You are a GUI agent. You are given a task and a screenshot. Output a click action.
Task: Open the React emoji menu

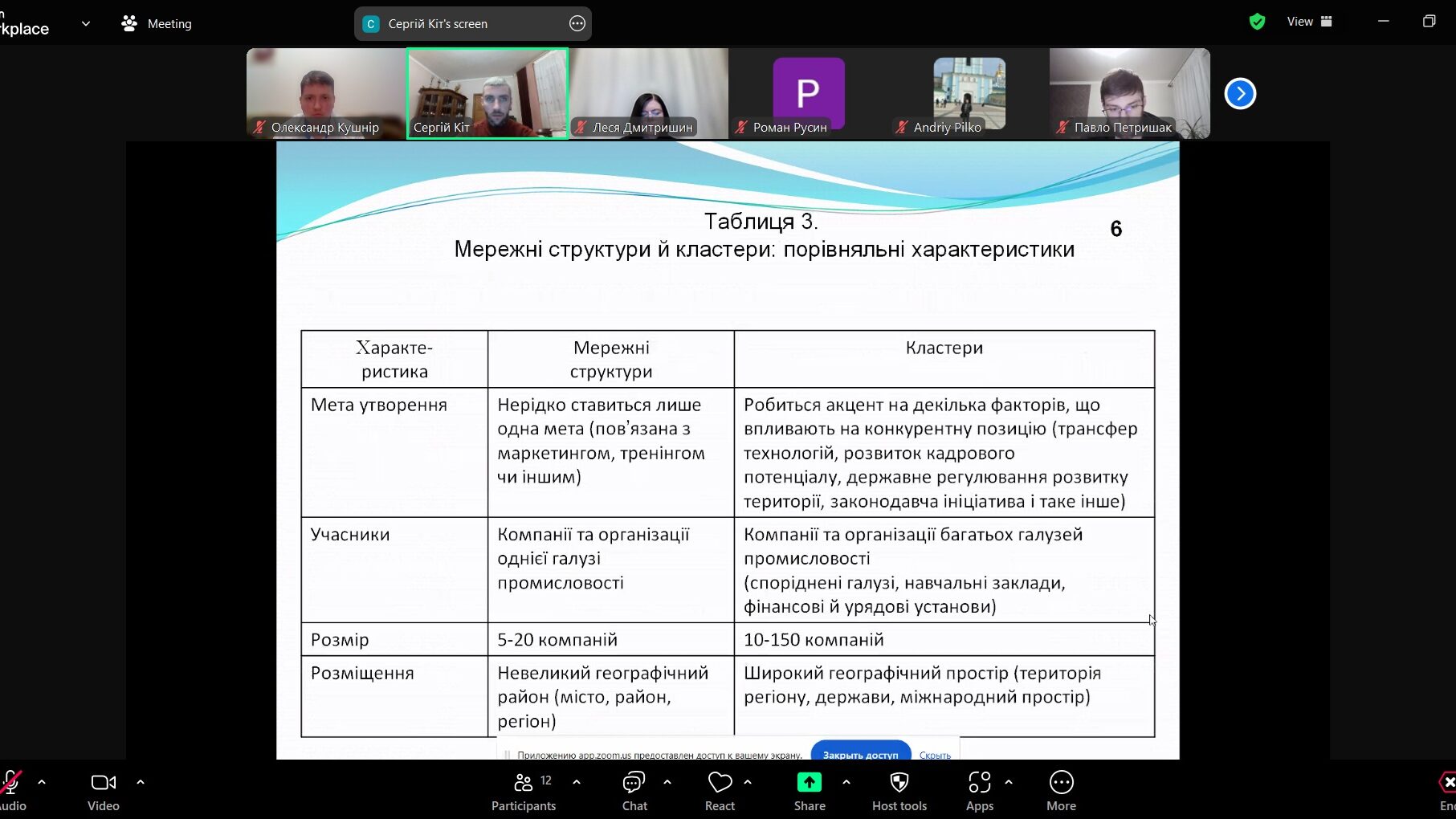click(x=720, y=791)
